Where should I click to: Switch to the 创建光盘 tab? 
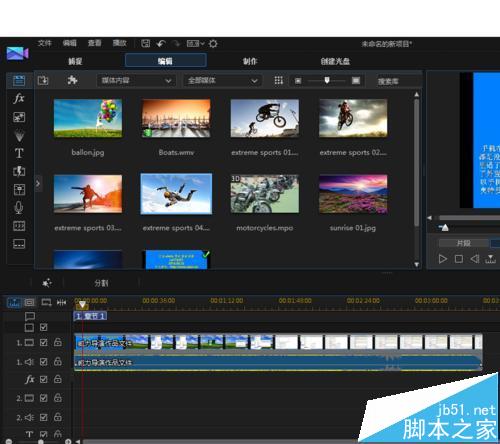(x=335, y=61)
